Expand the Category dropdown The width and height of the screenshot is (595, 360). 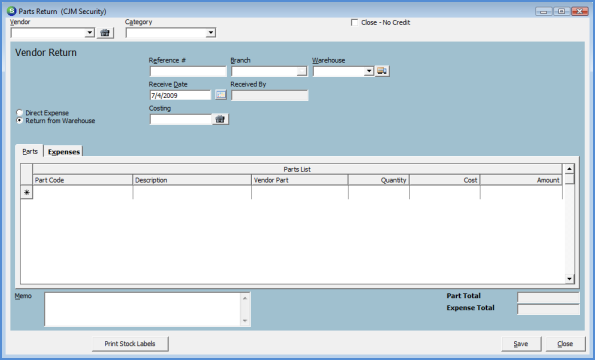[x=211, y=33]
